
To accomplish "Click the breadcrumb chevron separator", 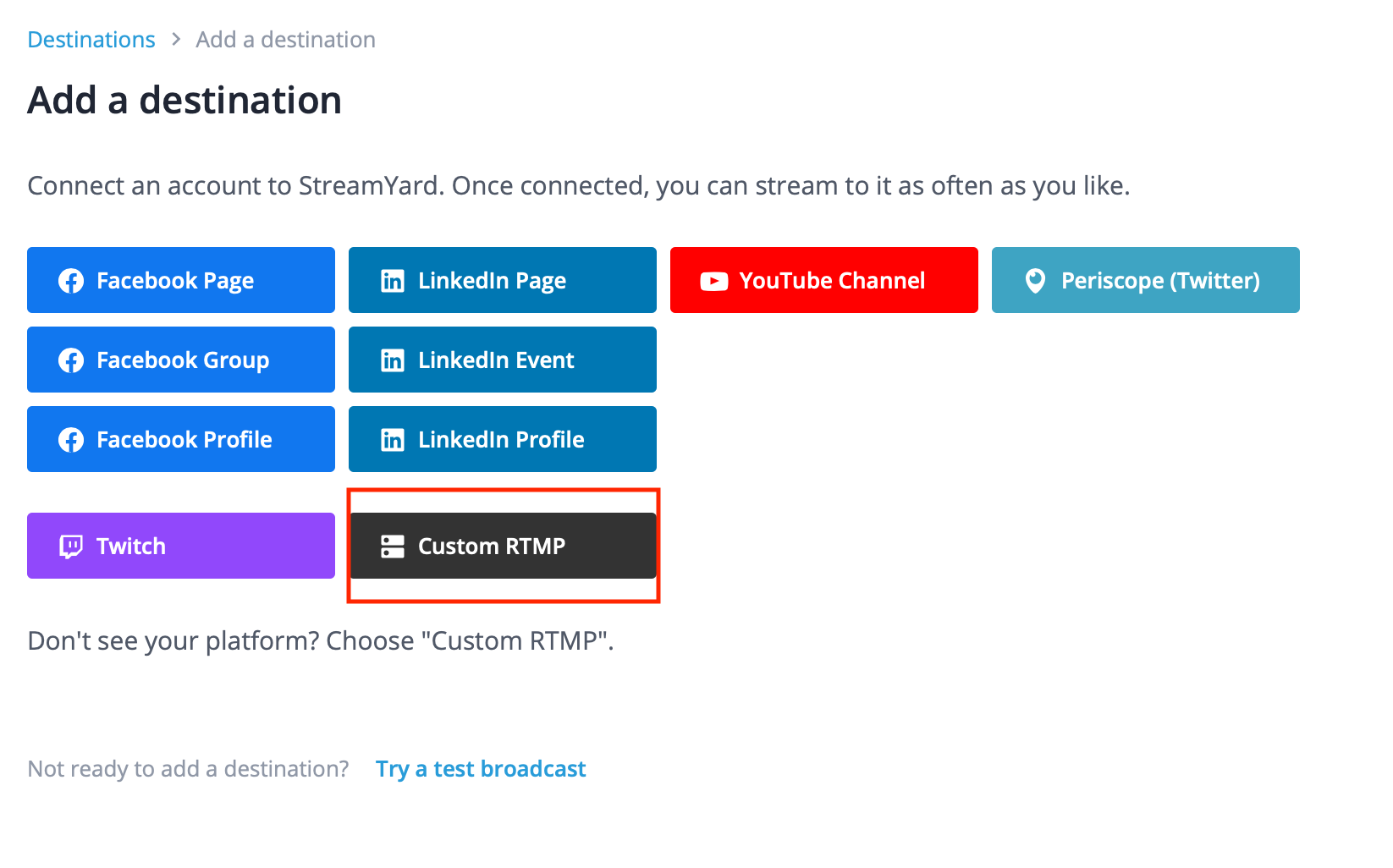I will coord(176,40).
